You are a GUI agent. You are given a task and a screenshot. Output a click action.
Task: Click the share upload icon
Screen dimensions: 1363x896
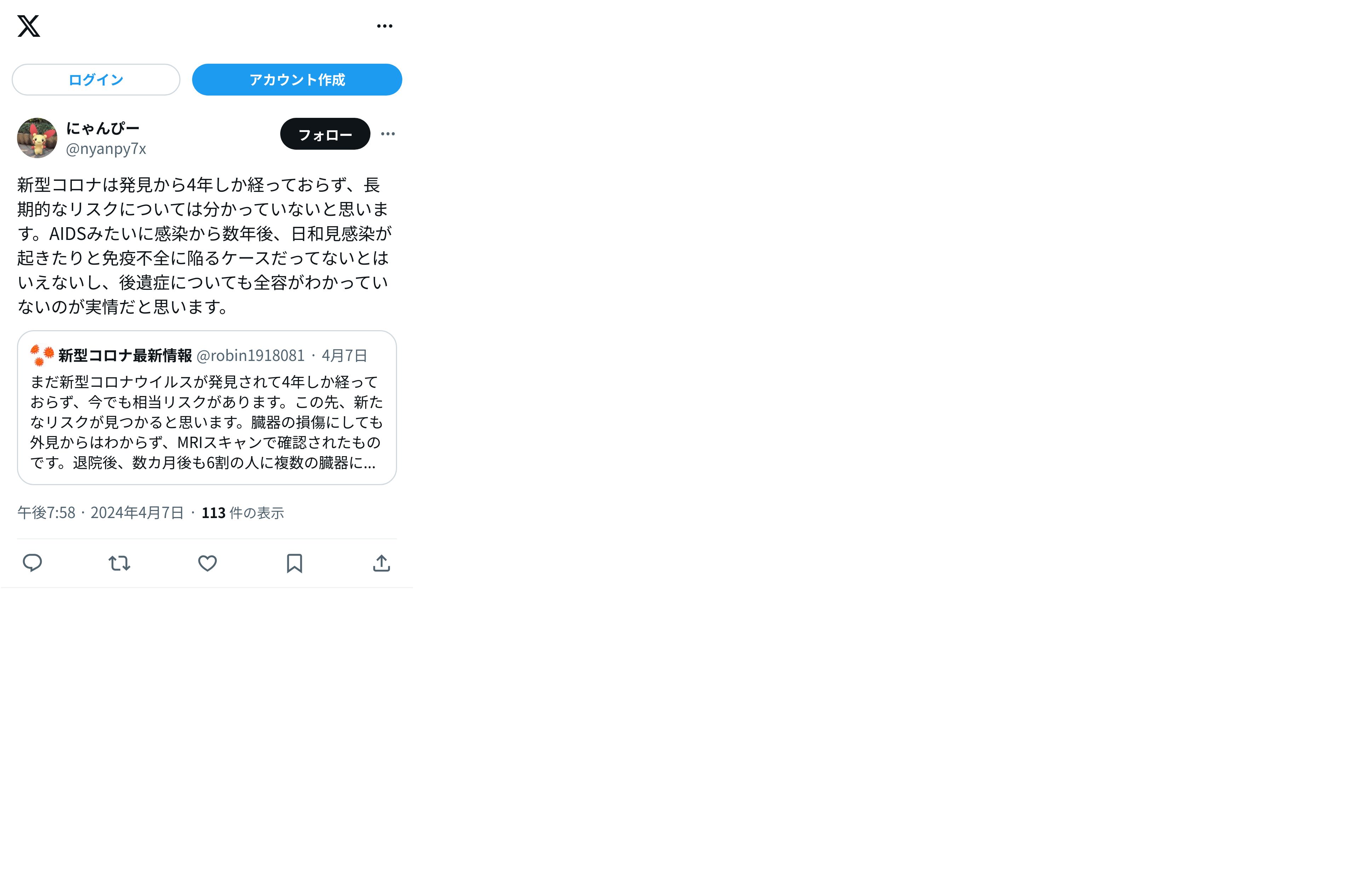click(x=381, y=563)
